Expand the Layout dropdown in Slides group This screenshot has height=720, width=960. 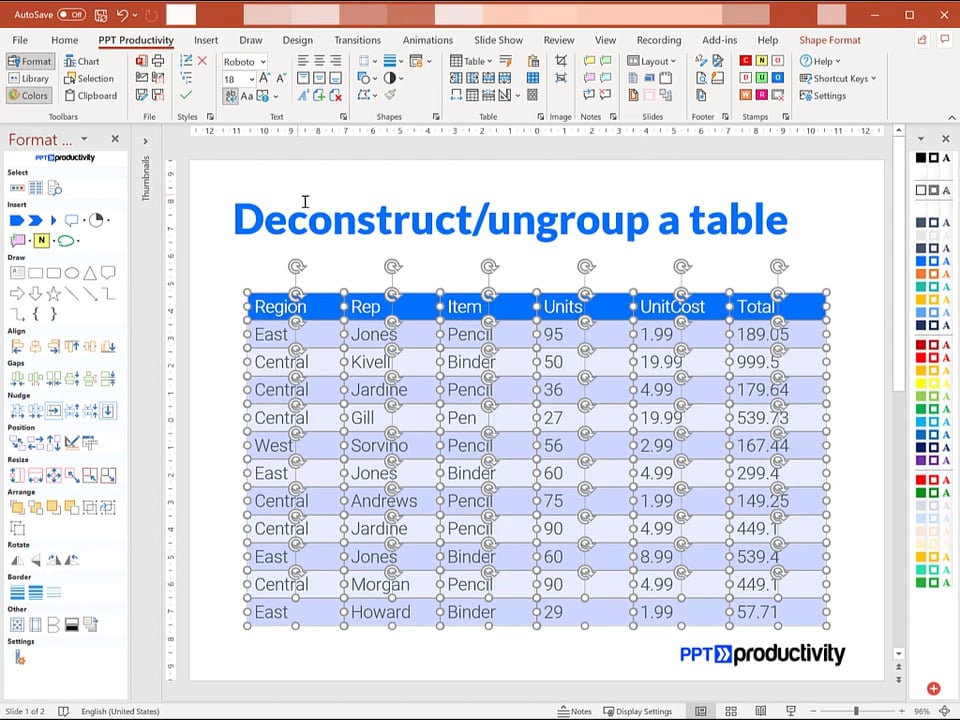(652, 61)
